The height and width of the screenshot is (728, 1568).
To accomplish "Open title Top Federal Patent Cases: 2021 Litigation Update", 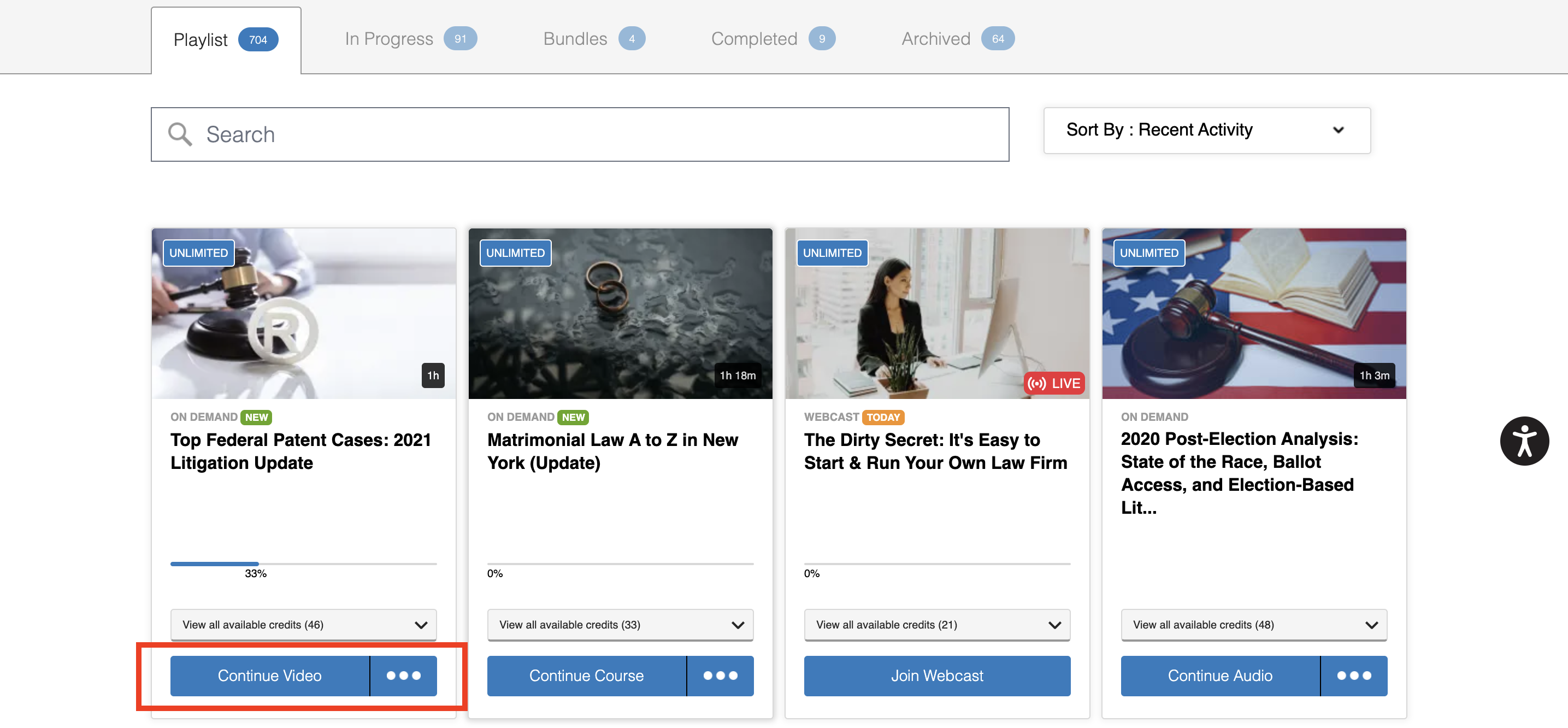I will click(x=300, y=451).
